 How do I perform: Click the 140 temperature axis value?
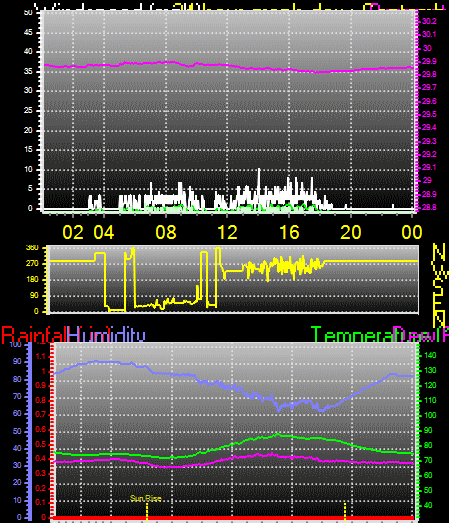[430, 356]
